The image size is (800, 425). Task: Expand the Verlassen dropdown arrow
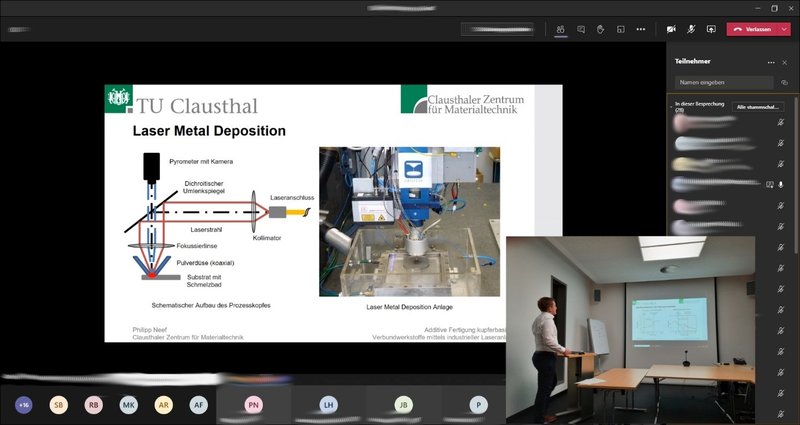785,29
